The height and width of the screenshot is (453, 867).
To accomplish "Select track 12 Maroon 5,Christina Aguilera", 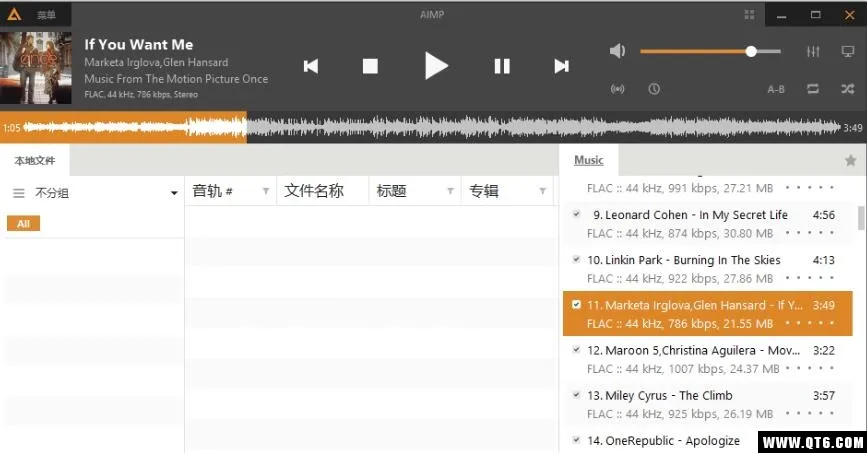I will (708, 359).
